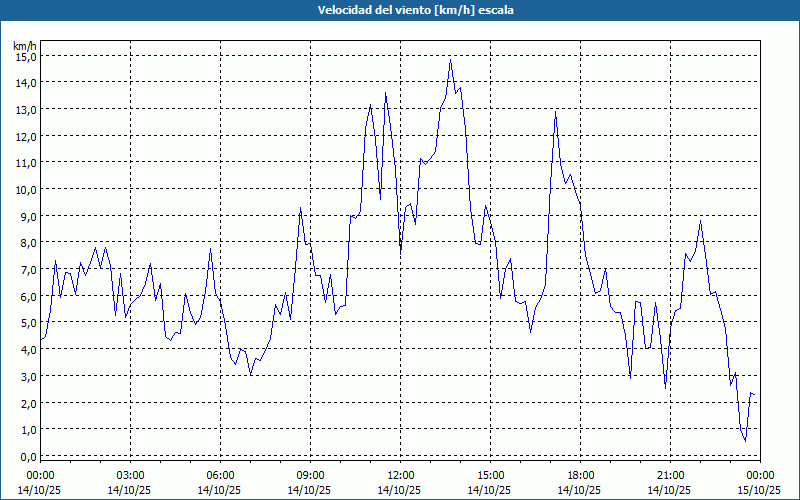Click the highest wind speed peak on the line
800x500 pixels.
click(x=451, y=60)
